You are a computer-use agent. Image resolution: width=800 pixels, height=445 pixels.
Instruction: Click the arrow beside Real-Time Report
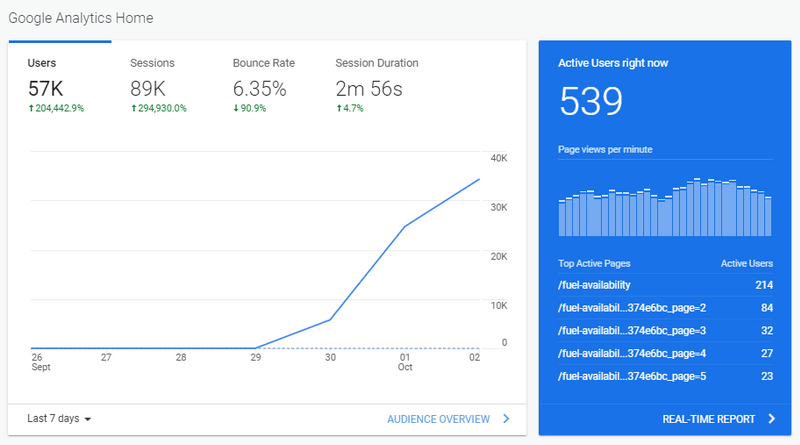coord(771,419)
